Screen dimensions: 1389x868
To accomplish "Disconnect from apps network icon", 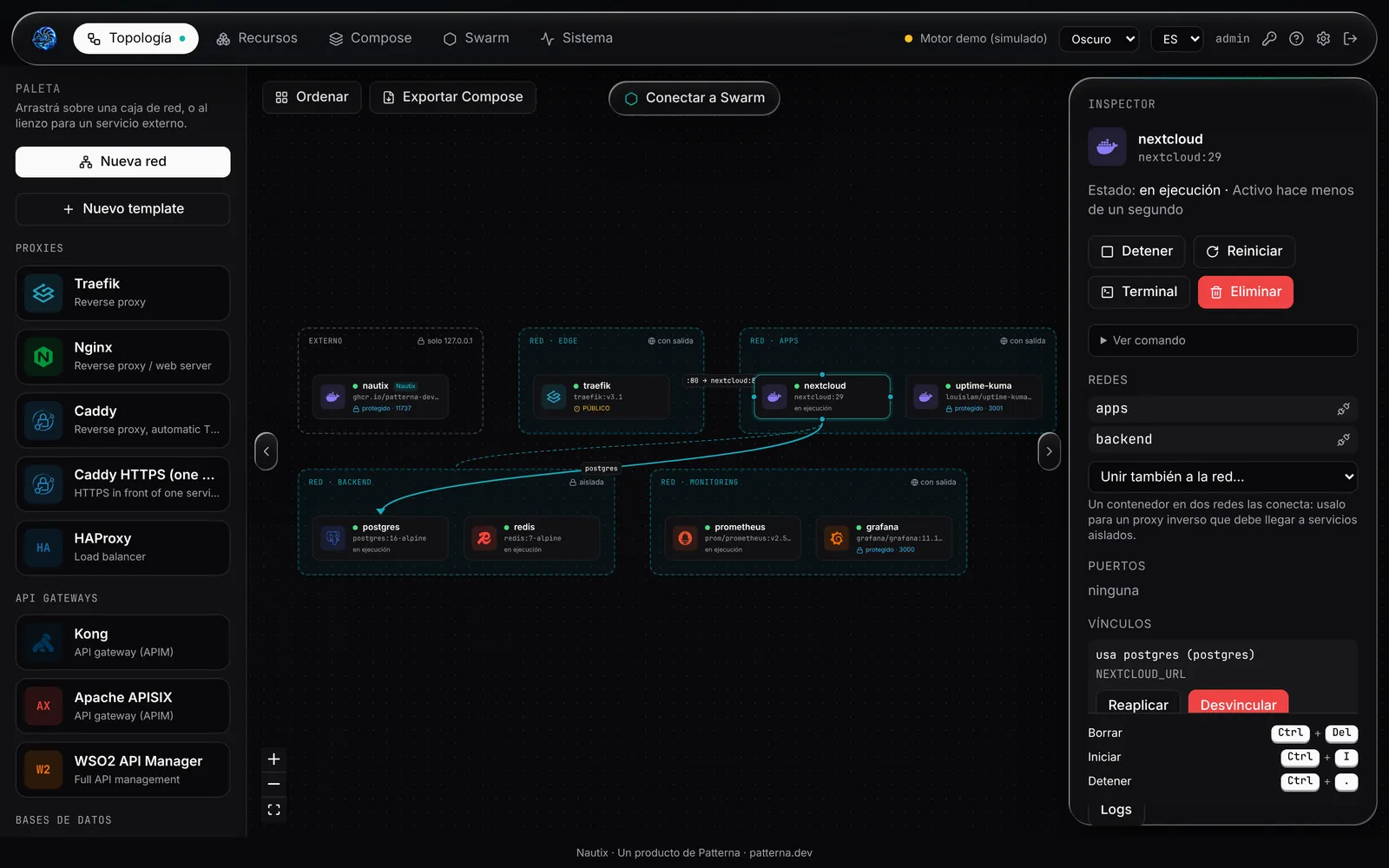I will pos(1343,409).
